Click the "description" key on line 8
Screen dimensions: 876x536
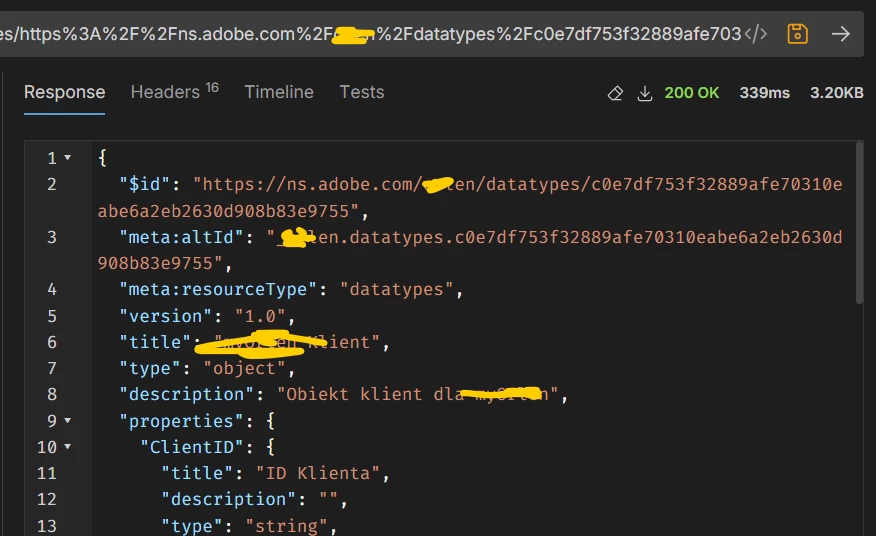(187, 394)
